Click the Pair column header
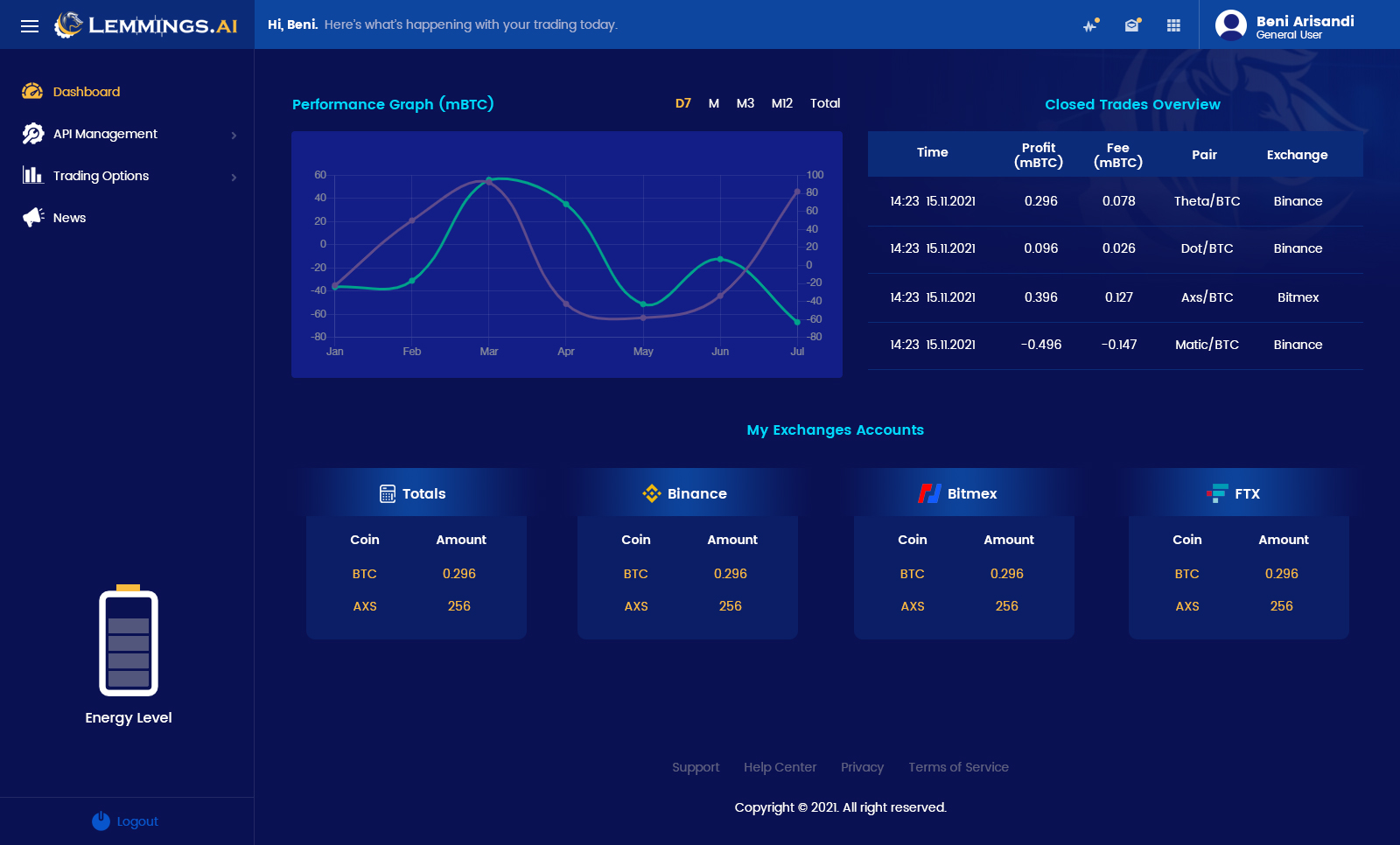Image resolution: width=1400 pixels, height=845 pixels. tap(1205, 155)
